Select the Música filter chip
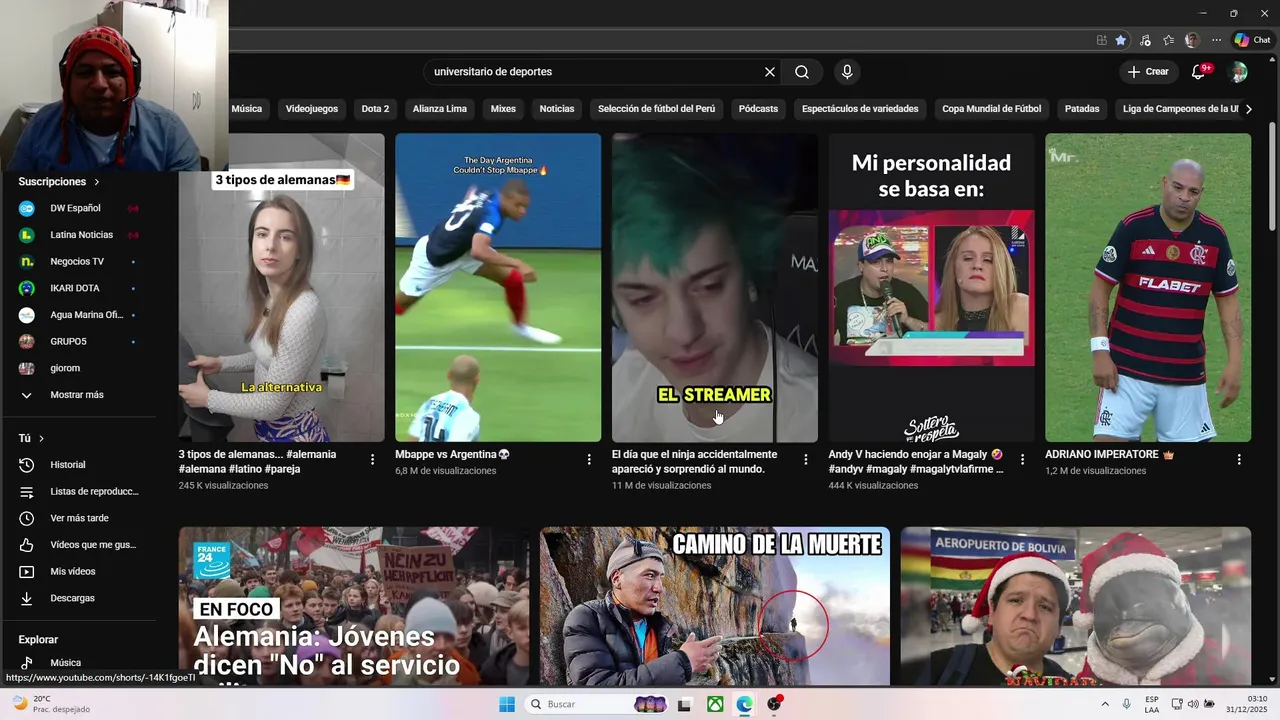The height and width of the screenshot is (720, 1280). (x=247, y=109)
